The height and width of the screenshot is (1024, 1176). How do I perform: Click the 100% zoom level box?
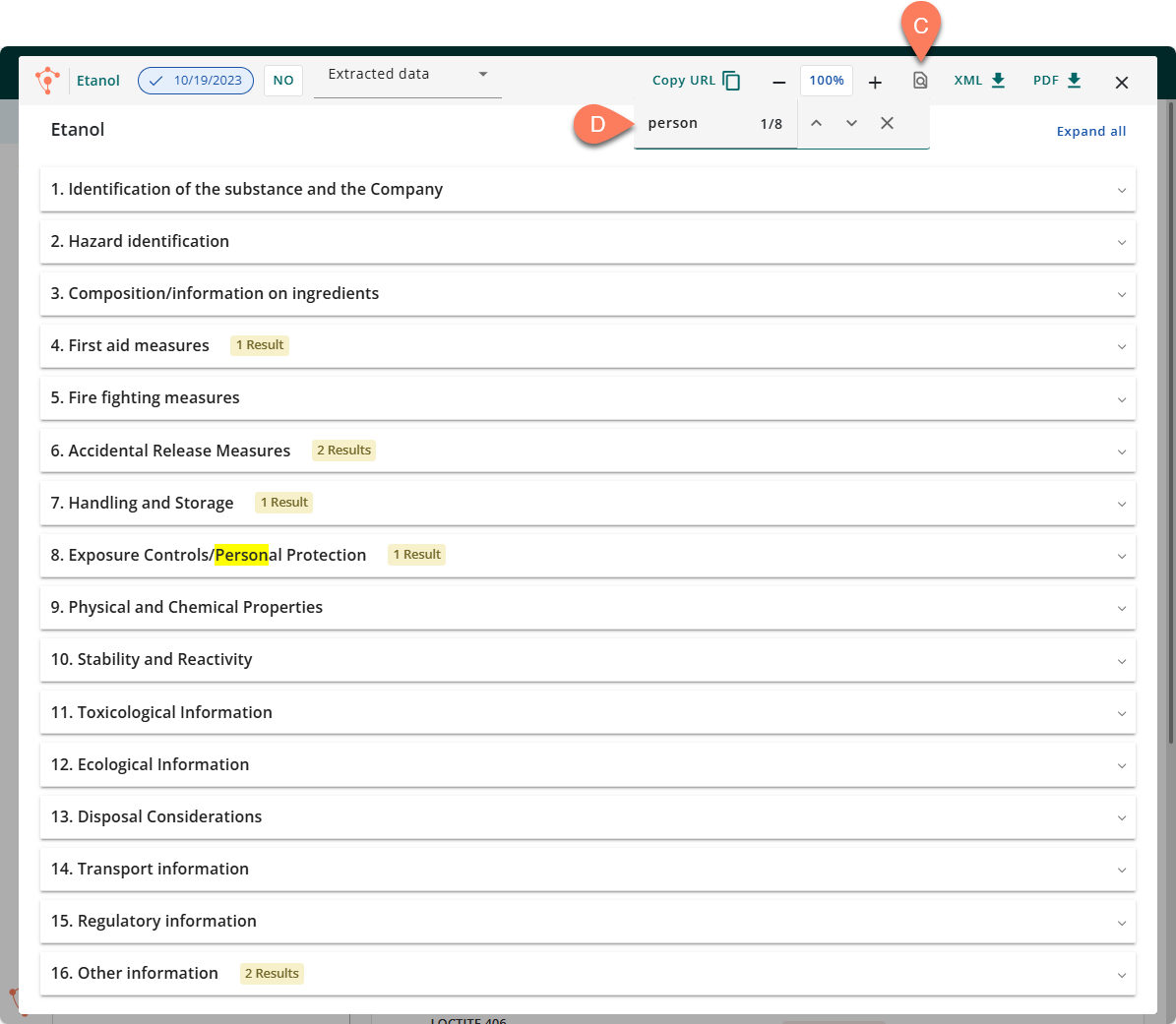[x=827, y=81]
